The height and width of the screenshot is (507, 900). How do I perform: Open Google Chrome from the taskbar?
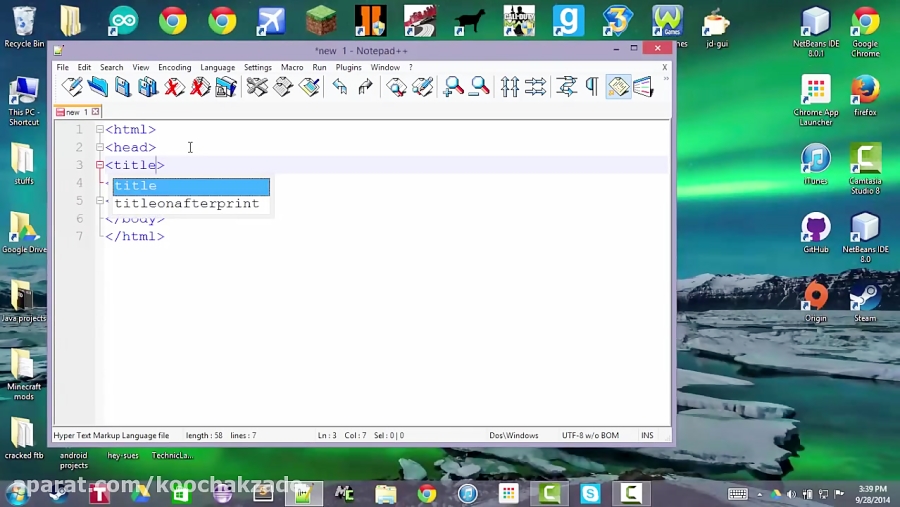(427, 493)
